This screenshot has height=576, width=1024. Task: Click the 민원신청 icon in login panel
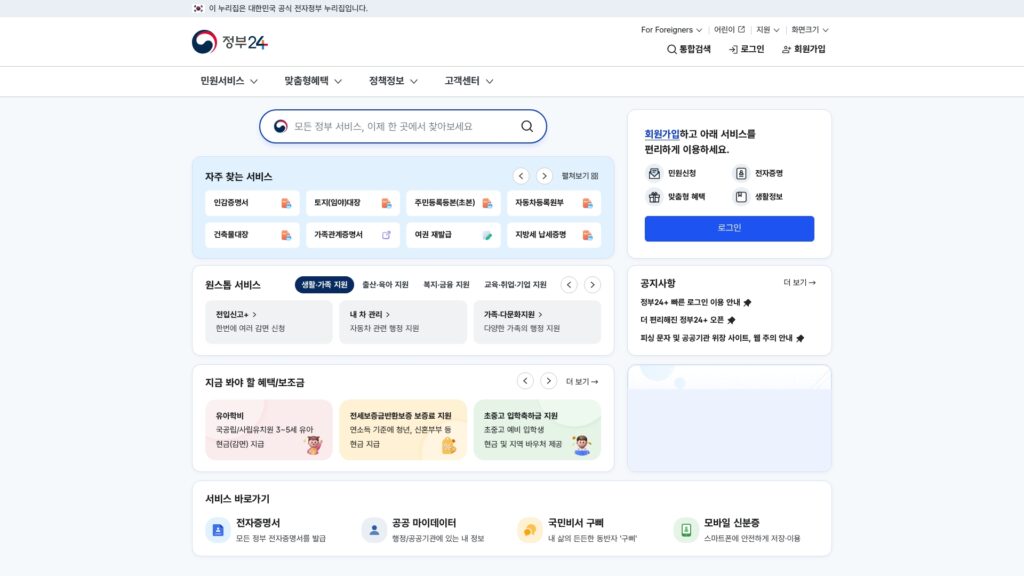point(654,173)
